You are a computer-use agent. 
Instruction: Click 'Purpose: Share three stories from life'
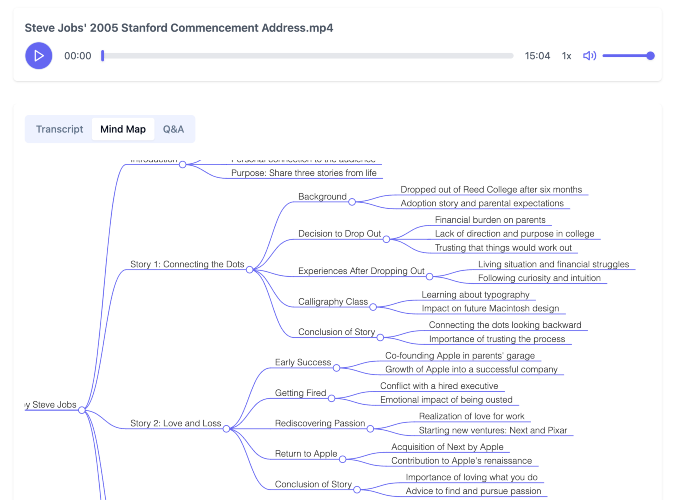(x=304, y=173)
